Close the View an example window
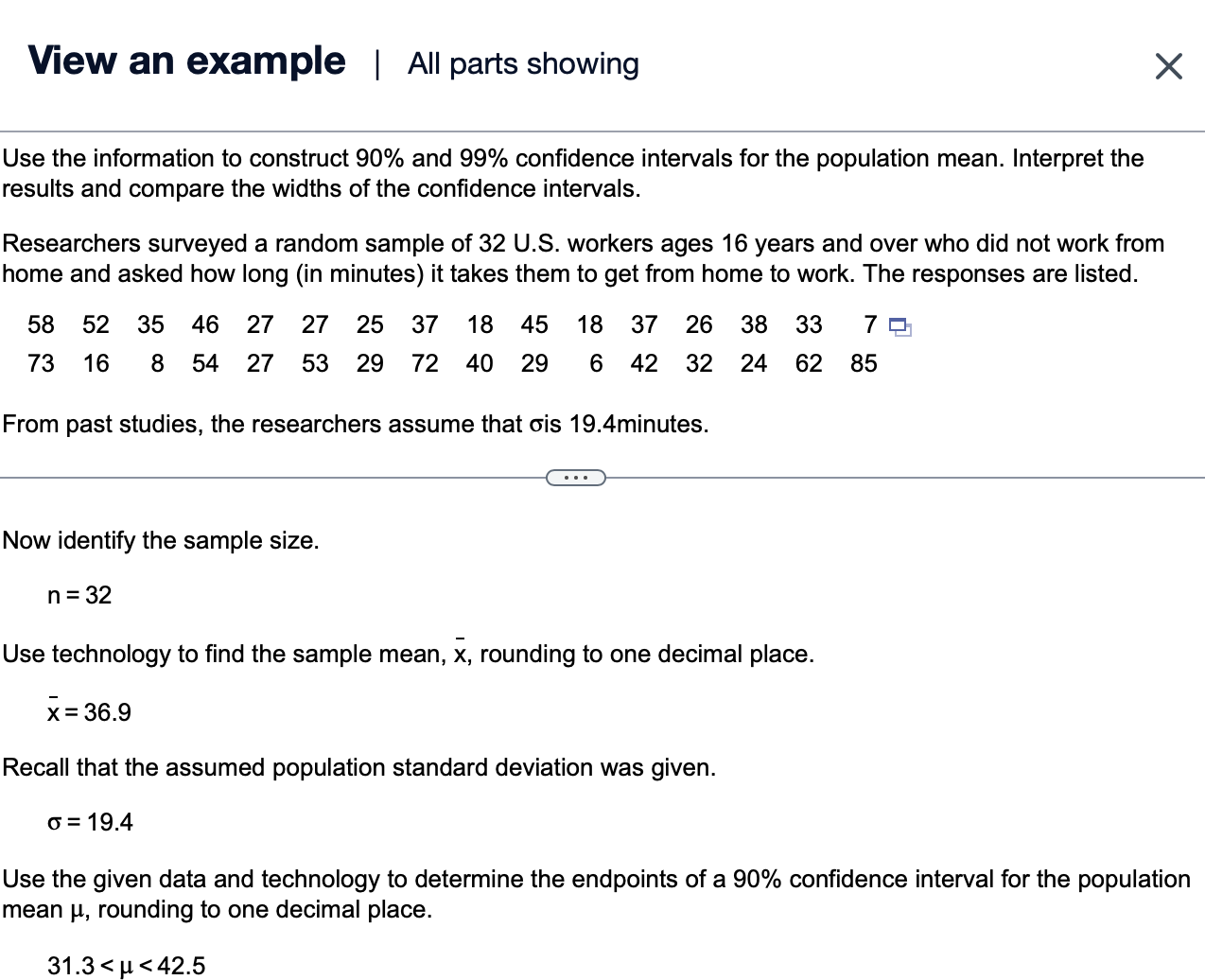Viewport: 1205px width, 980px height. coord(1169,64)
